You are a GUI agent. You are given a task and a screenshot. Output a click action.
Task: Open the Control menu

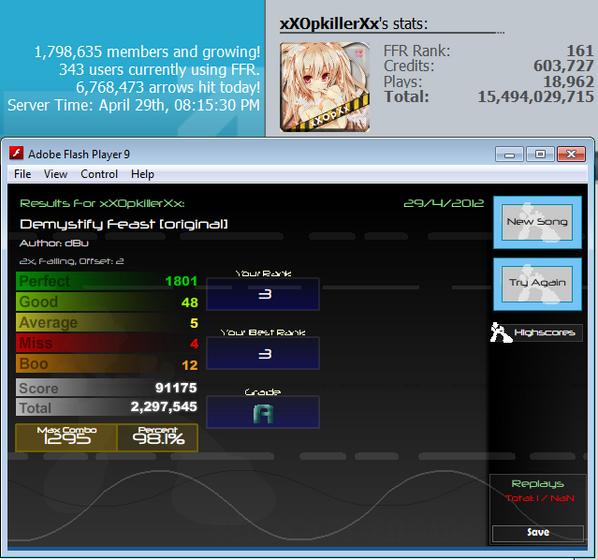pos(99,174)
